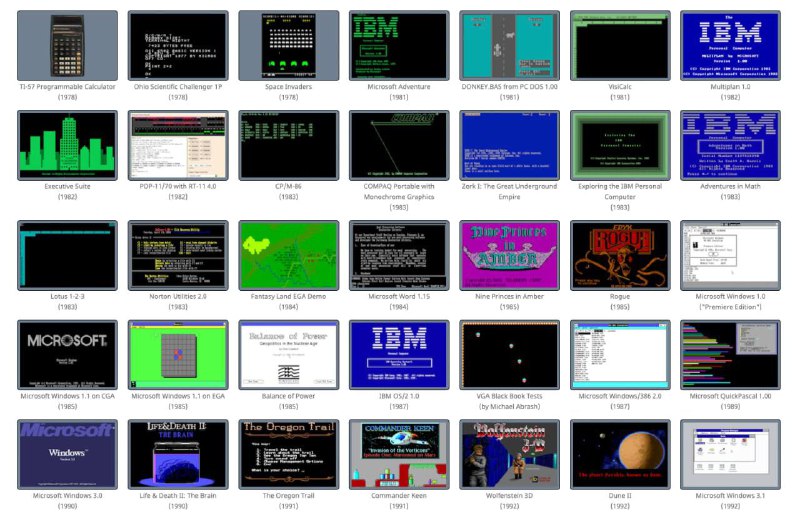Image resolution: width=800 pixels, height=519 pixels.
Task: Open the Norton Utilities 2.0 link
Action: (178, 296)
